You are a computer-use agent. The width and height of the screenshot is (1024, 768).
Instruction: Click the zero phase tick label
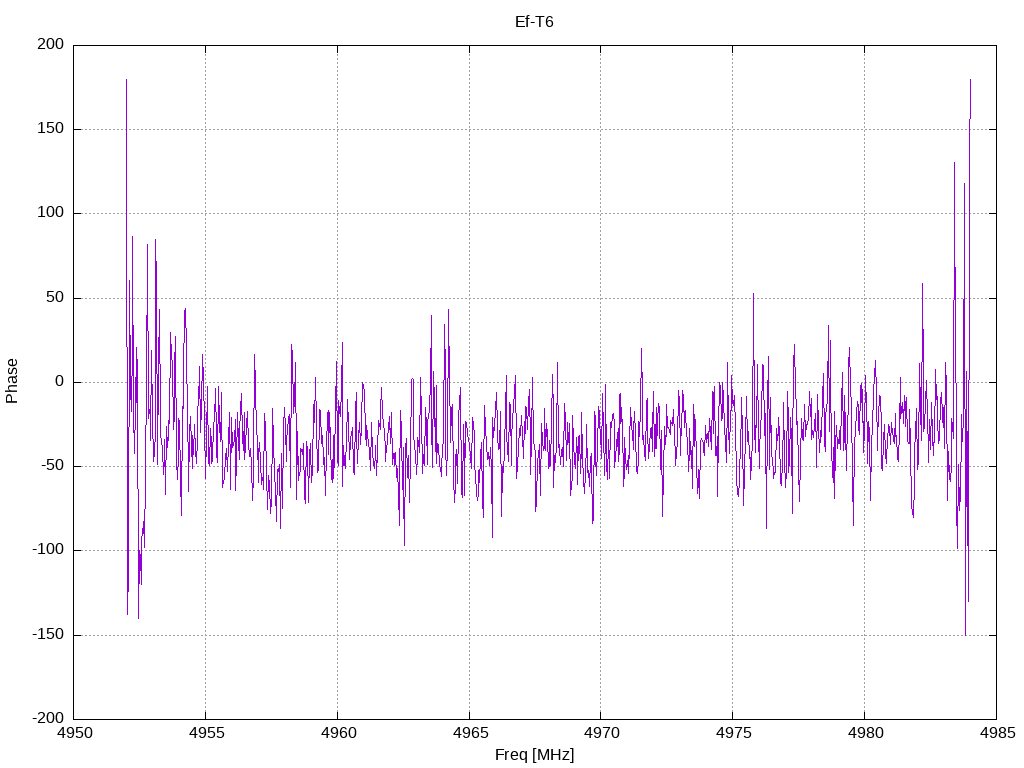pyautogui.click(x=60, y=382)
